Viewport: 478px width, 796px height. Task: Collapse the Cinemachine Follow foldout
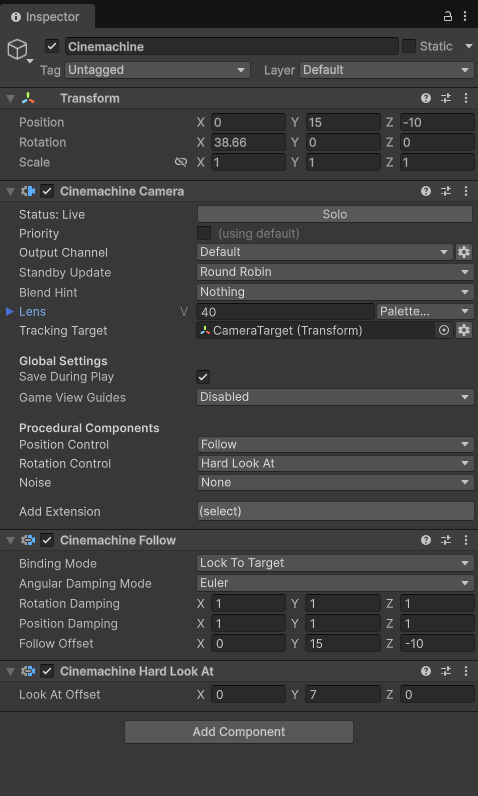(10, 540)
